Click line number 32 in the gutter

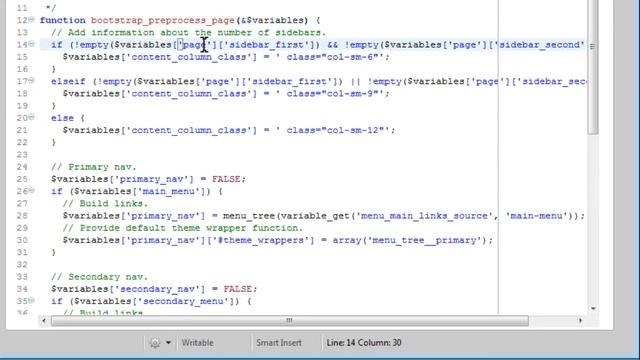coord(22,265)
